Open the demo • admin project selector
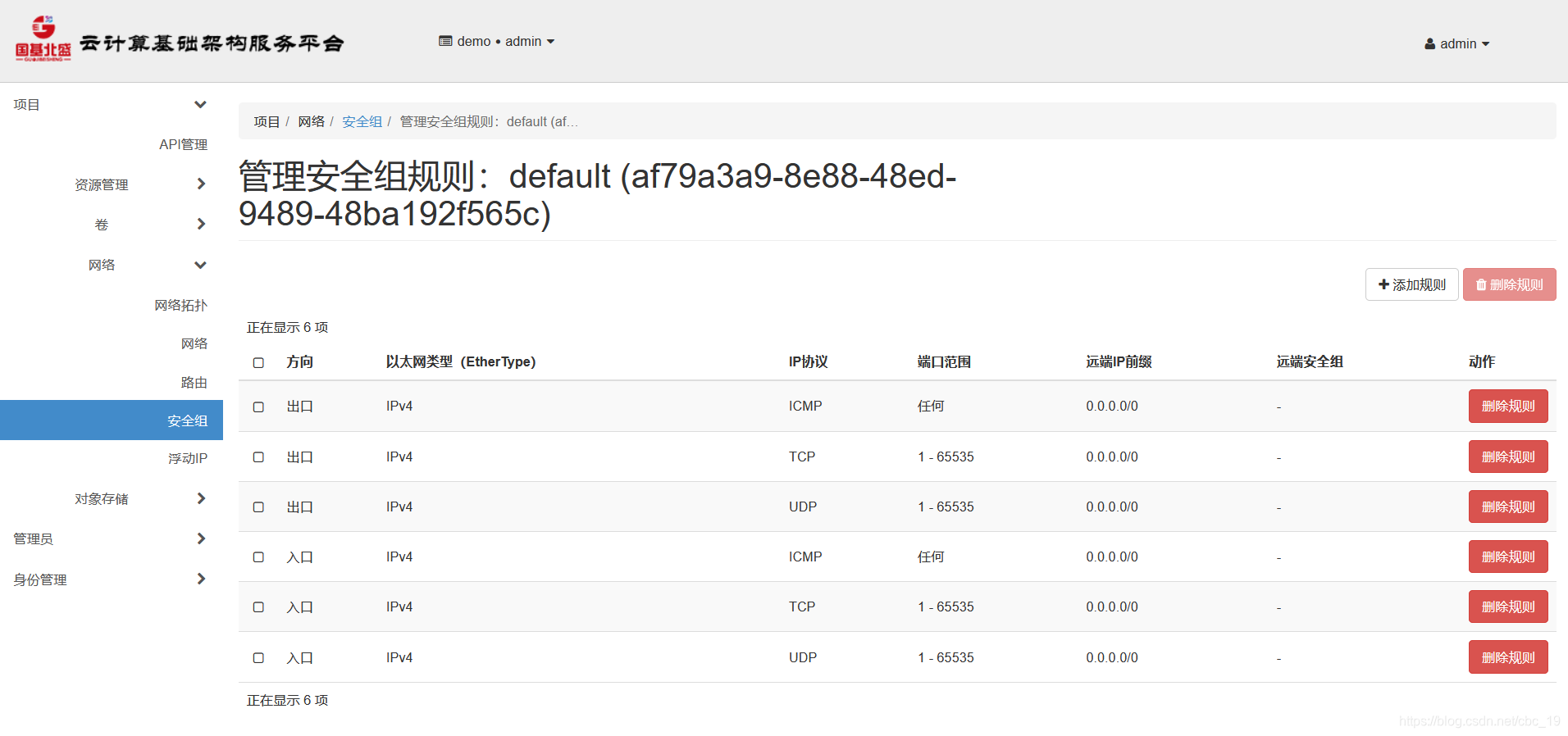The height and width of the screenshot is (736, 1568). pyautogui.click(x=497, y=42)
